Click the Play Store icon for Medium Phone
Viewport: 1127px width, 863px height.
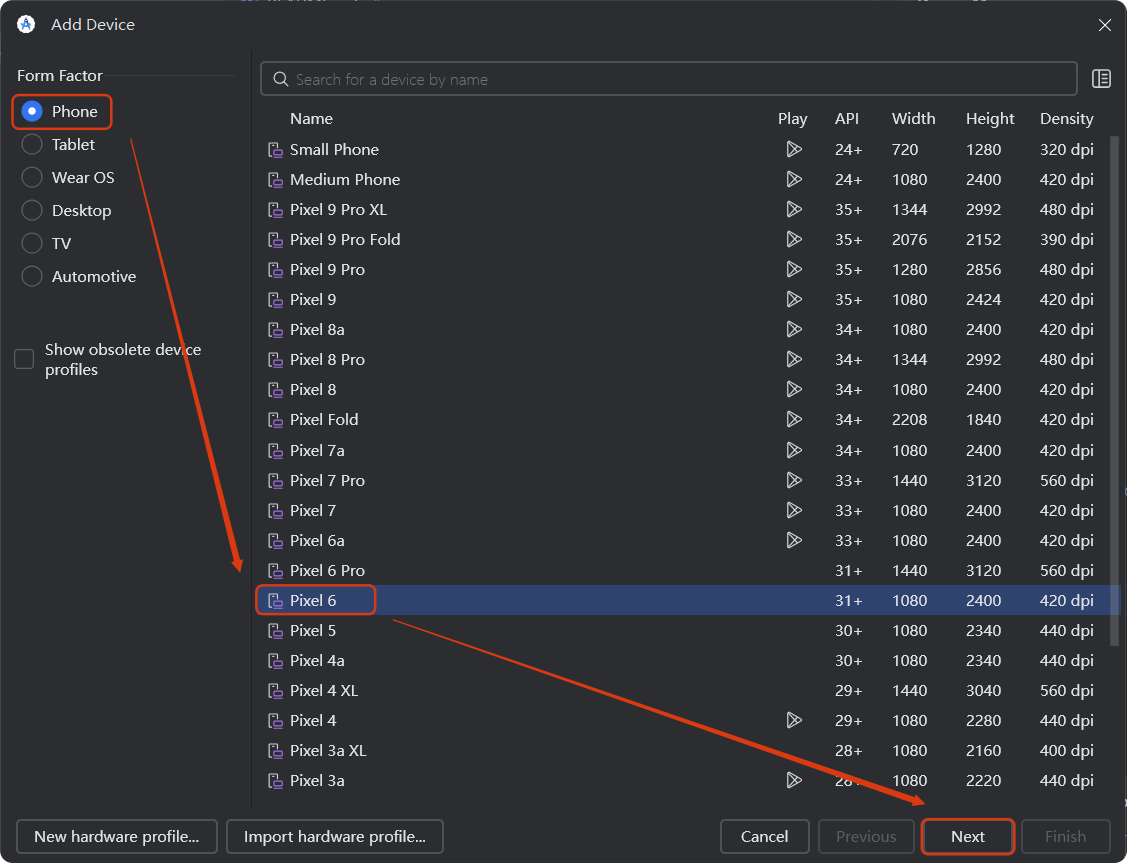click(794, 180)
